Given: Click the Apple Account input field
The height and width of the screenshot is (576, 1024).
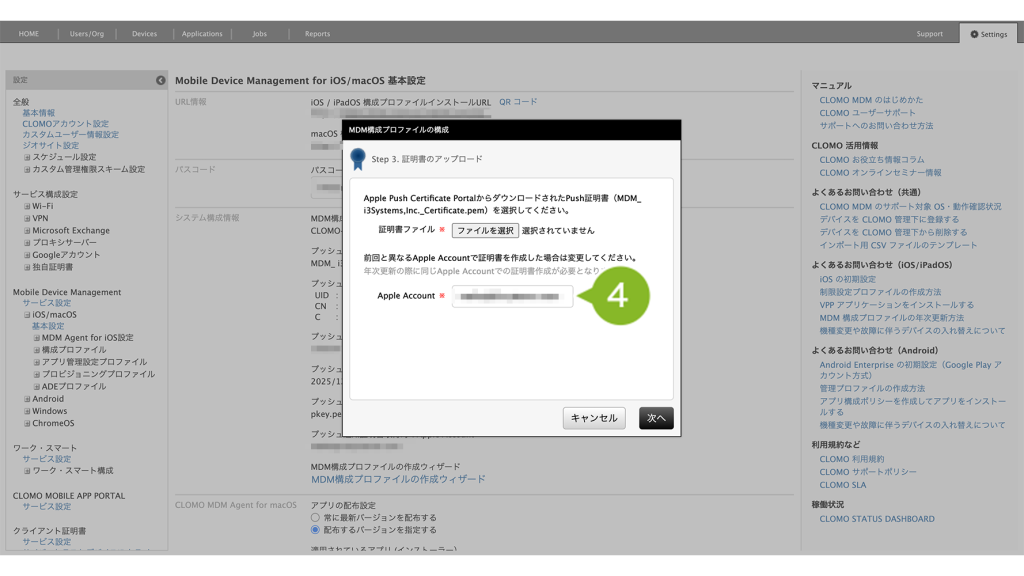Looking at the screenshot, I should coord(512,296).
